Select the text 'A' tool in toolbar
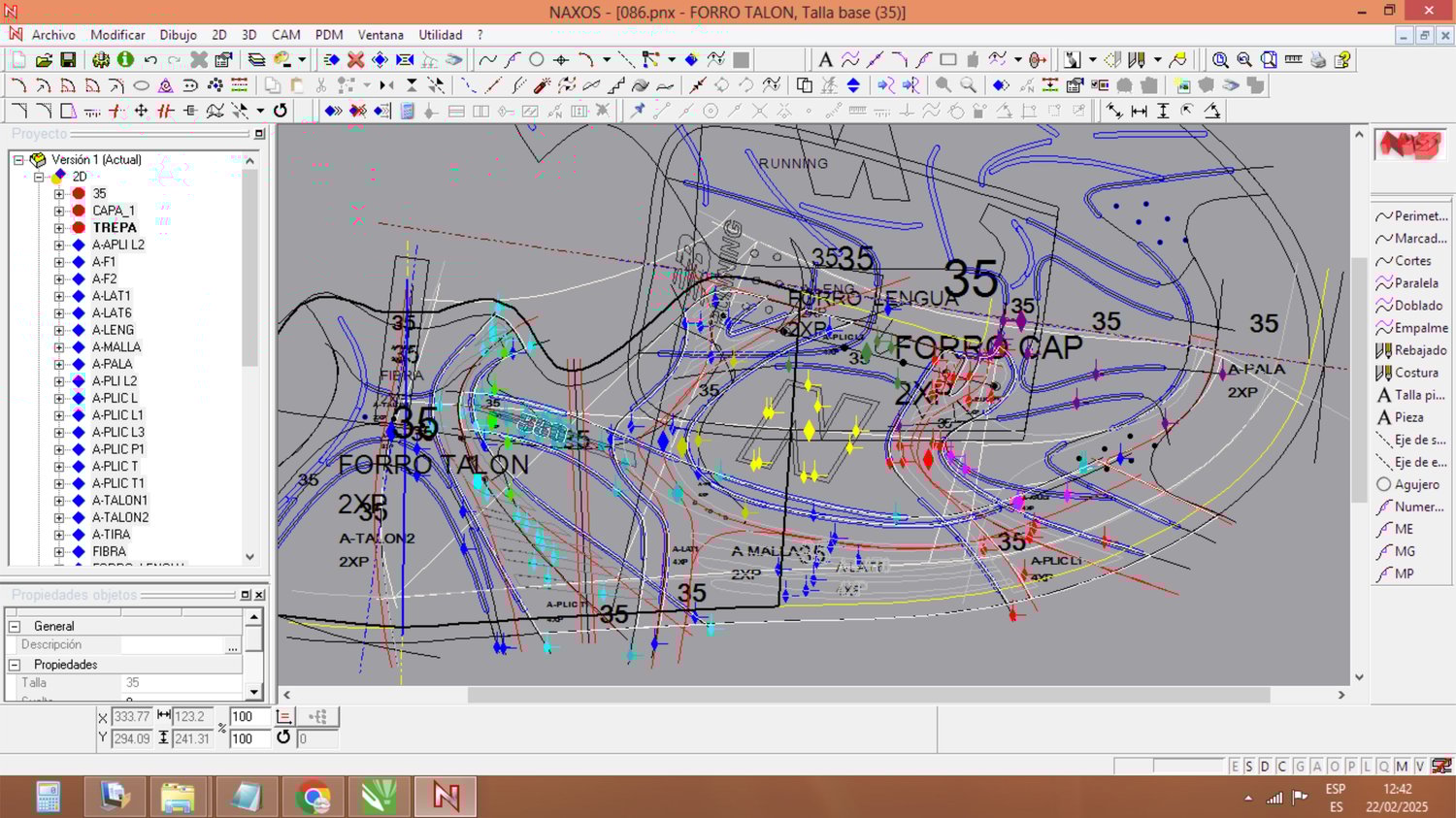 click(825, 60)
